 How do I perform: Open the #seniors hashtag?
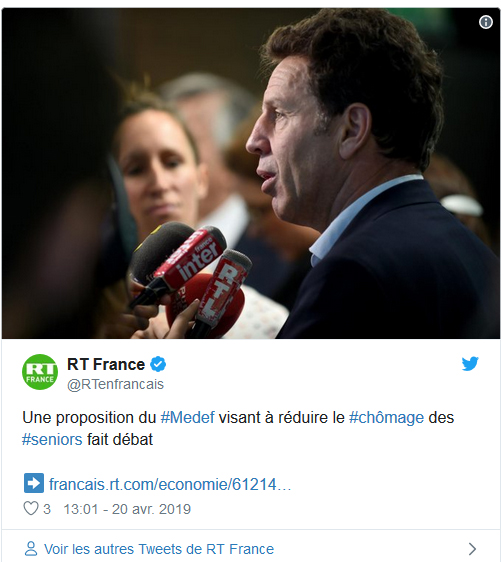click(52, 439)
